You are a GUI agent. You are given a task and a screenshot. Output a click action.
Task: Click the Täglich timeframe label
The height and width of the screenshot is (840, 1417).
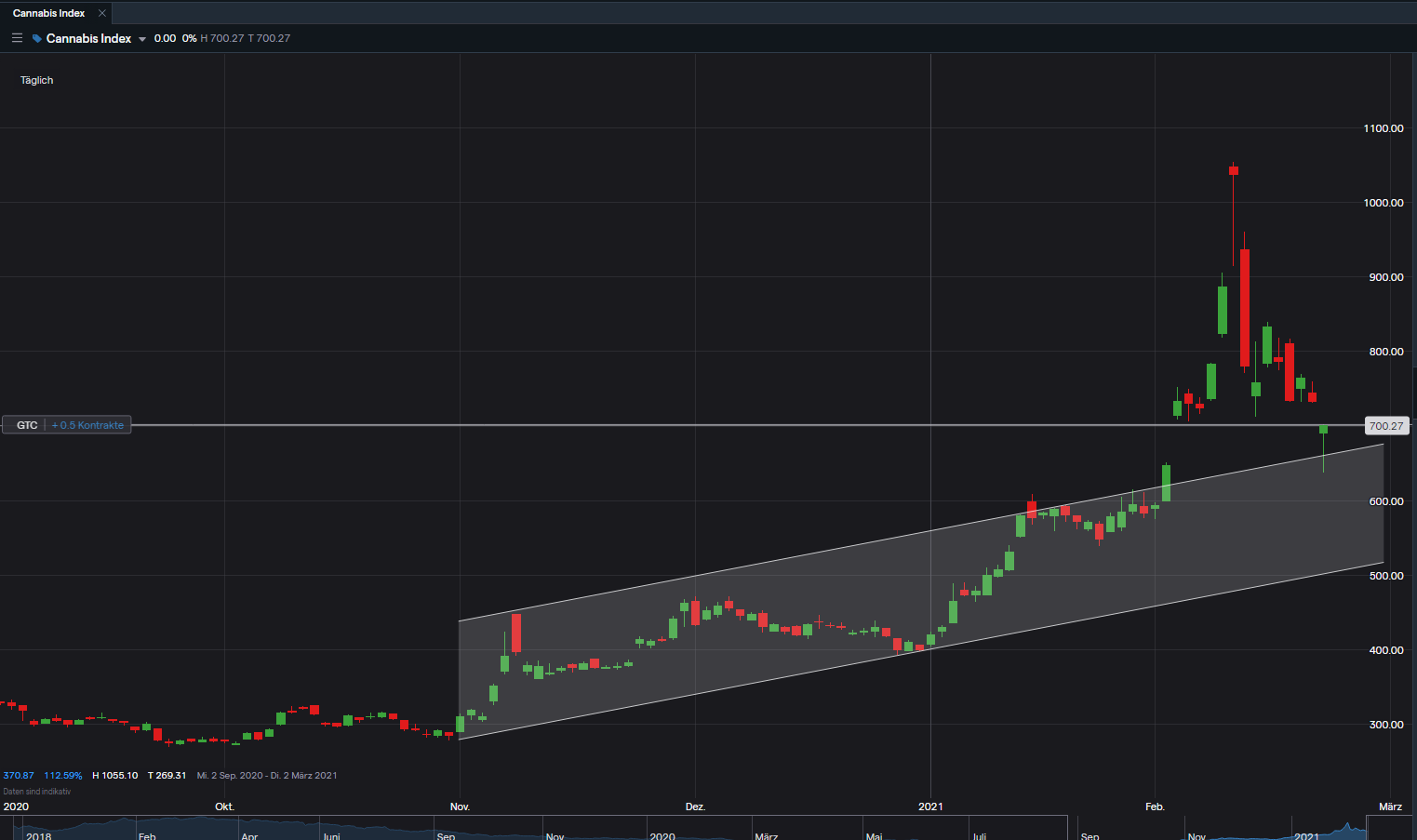(37, 80)
